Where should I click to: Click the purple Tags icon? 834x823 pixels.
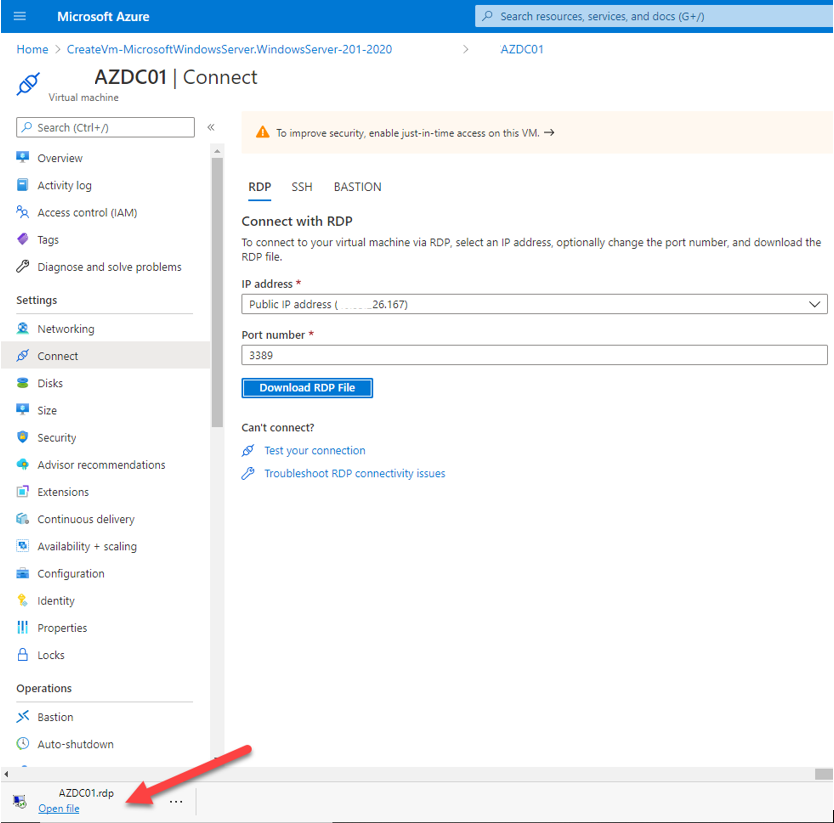tap(22, 239)
